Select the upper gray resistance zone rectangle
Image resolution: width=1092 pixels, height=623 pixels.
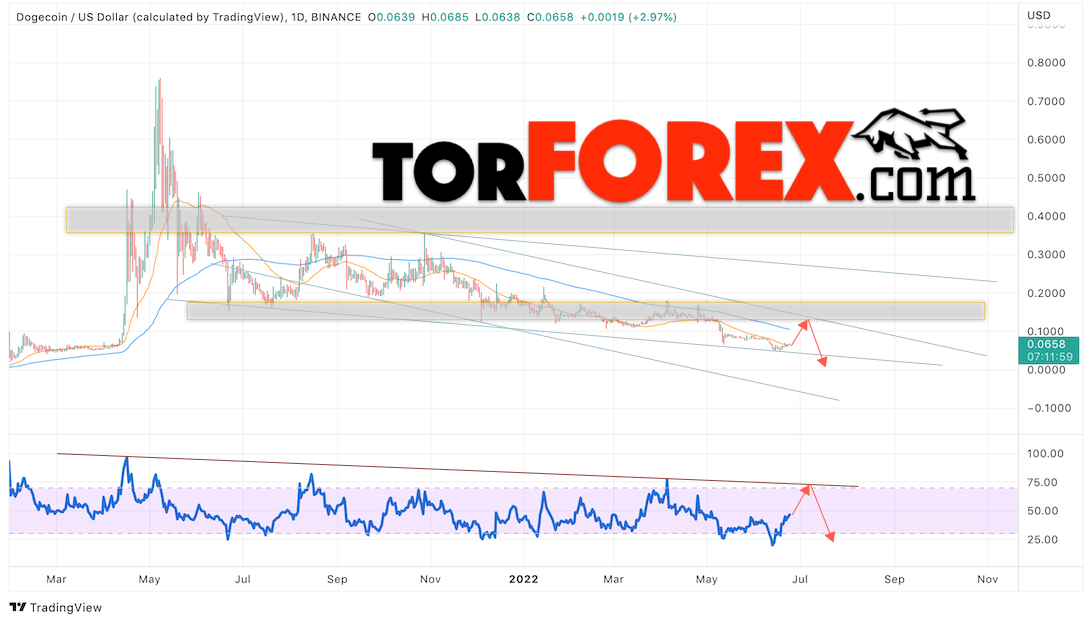coord(540,220)
